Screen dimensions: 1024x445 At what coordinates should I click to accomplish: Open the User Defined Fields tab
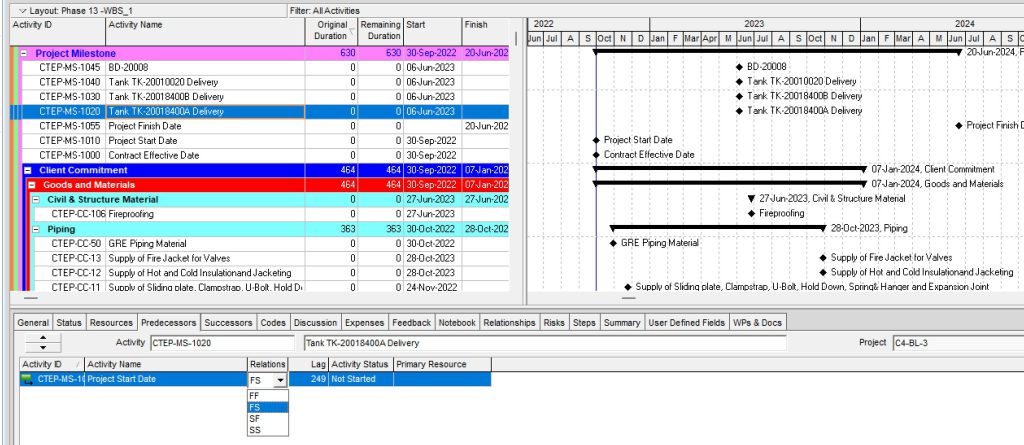[686, 323]
